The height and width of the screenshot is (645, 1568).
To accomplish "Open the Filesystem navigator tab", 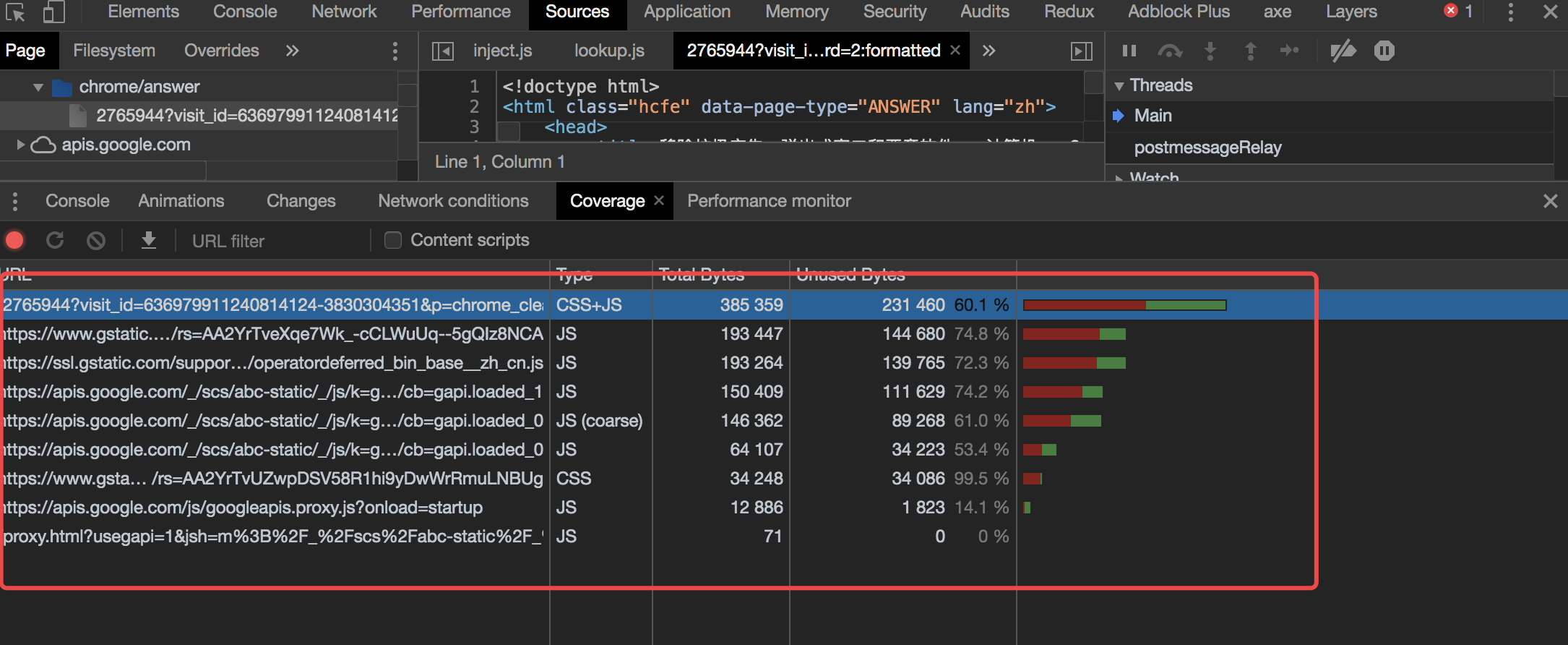I will [x=114, y=51].
